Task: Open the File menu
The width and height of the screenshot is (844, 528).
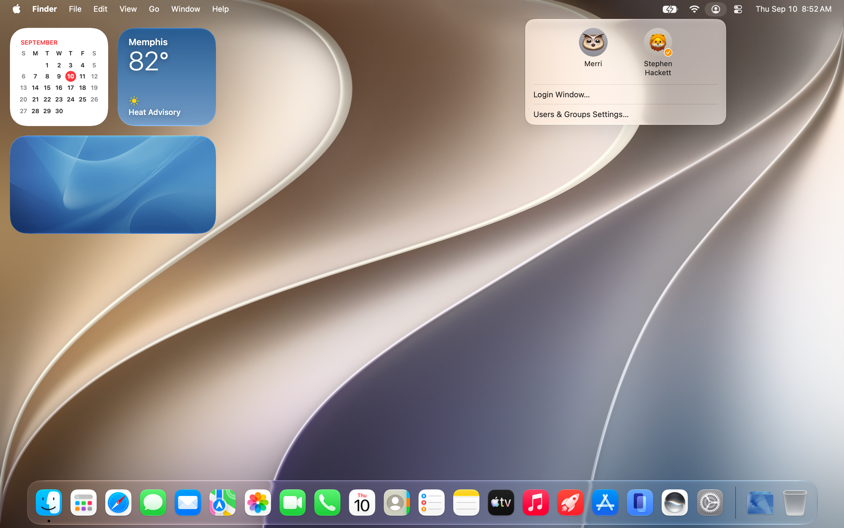Action: pyautogui.click(x=75, y=9)
